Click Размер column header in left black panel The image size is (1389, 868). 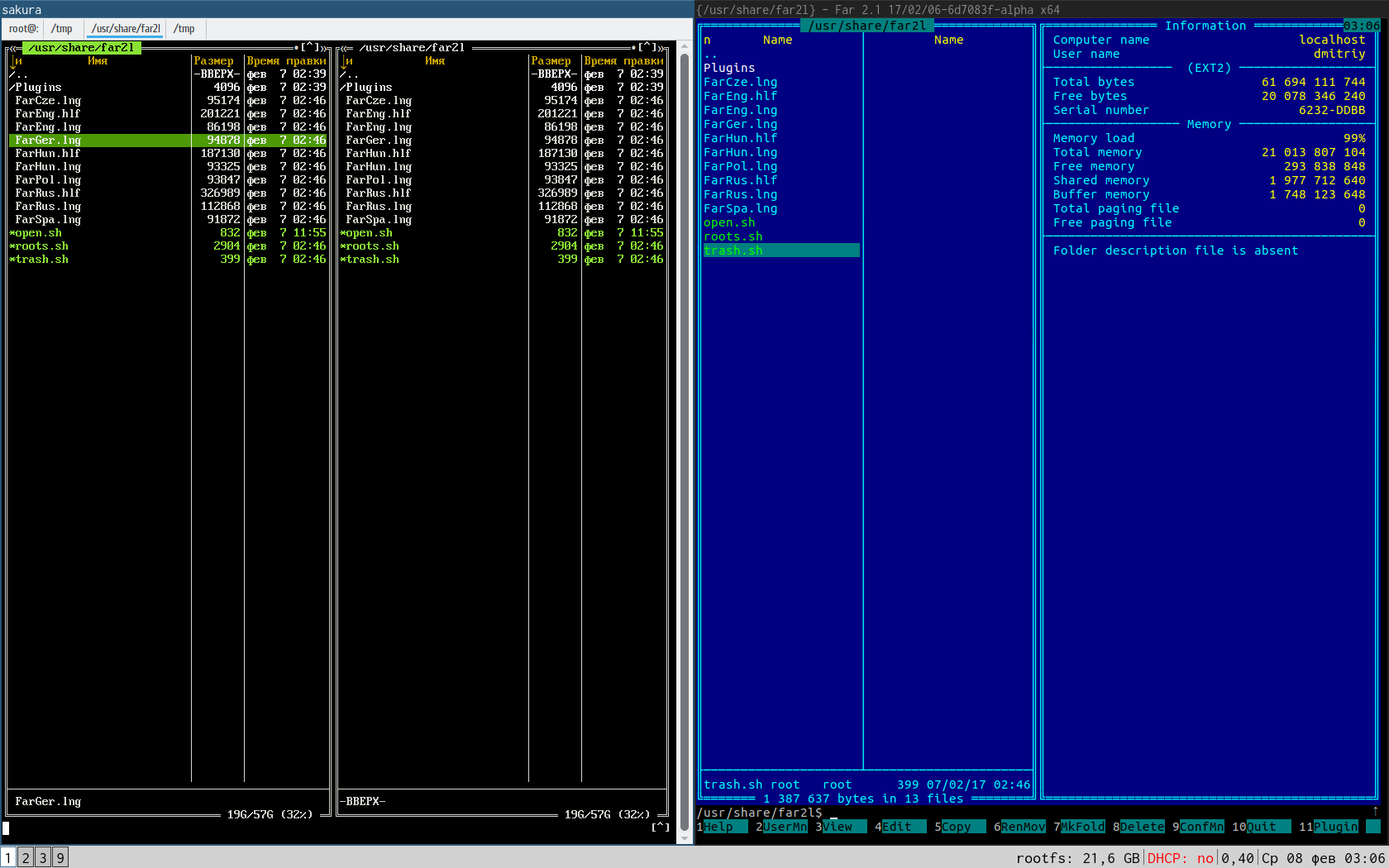click(x=214, y=61)
